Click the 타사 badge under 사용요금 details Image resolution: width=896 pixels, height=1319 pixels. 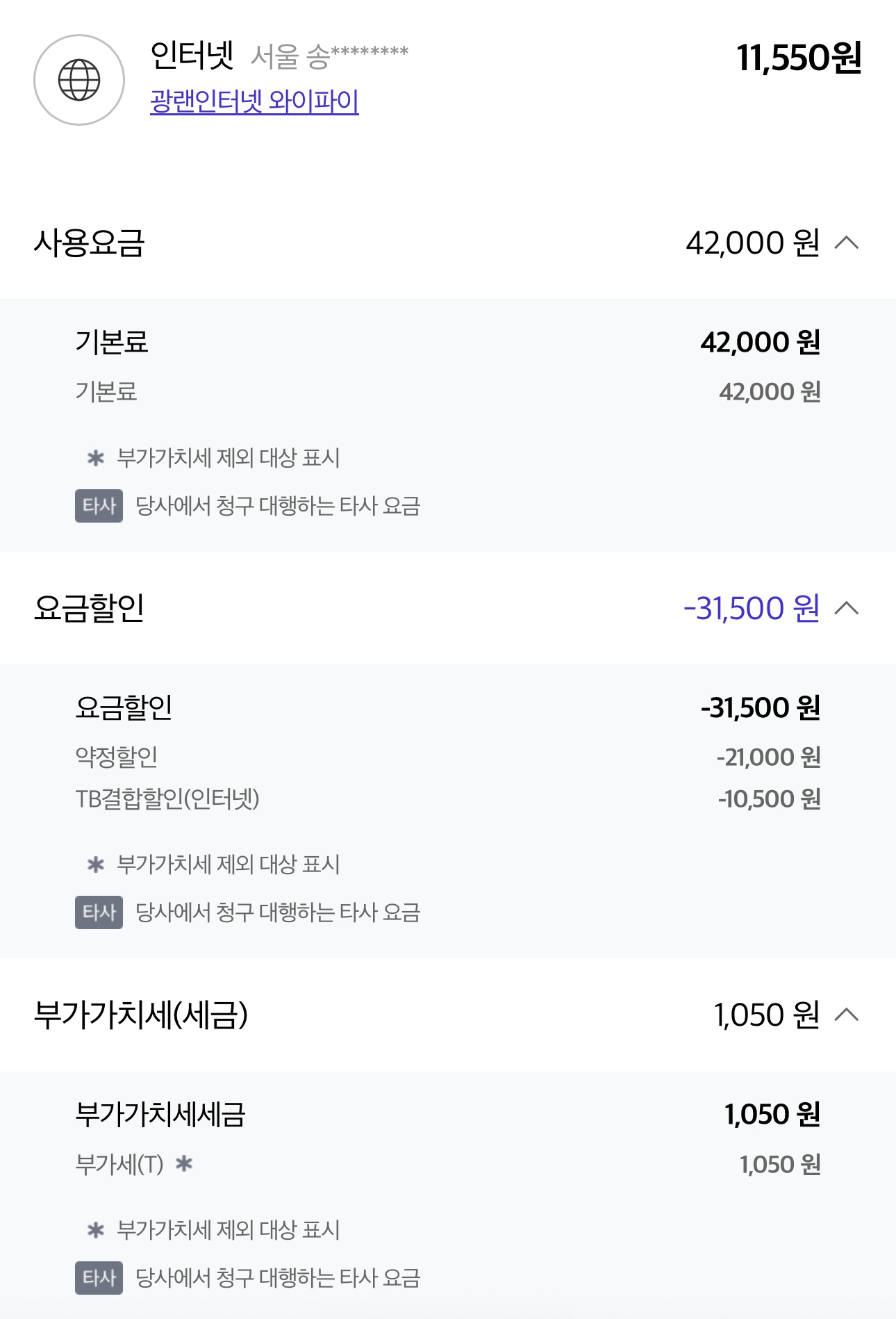pos(99,506)
